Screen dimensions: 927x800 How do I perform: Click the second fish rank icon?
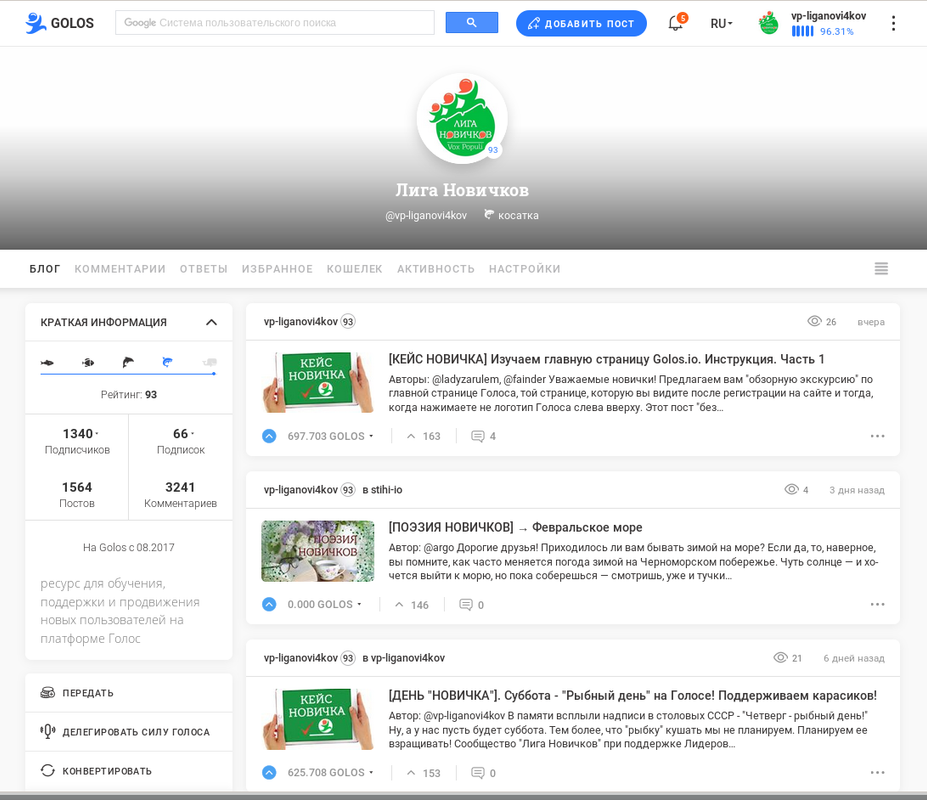click(x=87, y=362)
